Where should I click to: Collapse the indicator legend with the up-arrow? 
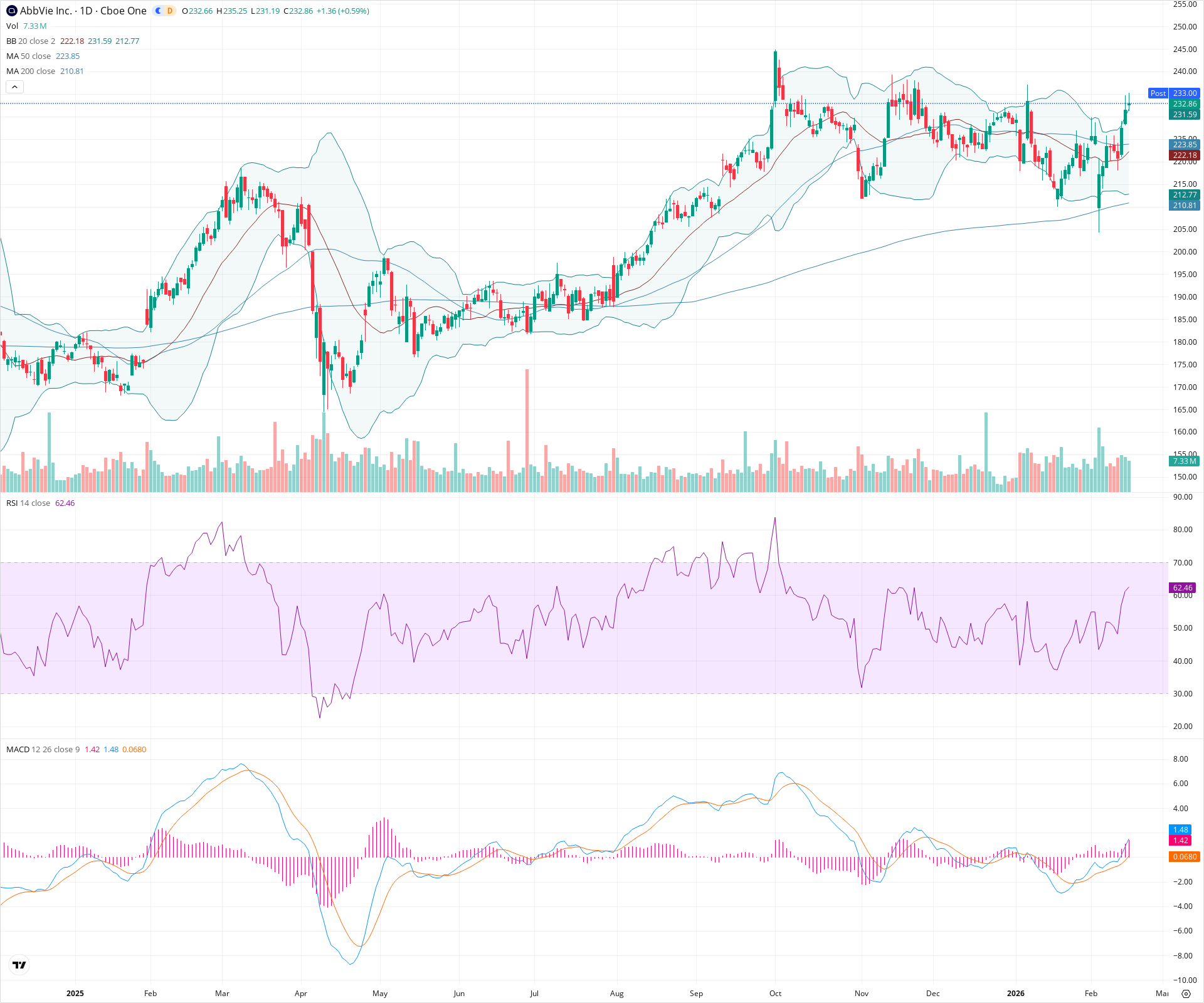click(14, 87)
